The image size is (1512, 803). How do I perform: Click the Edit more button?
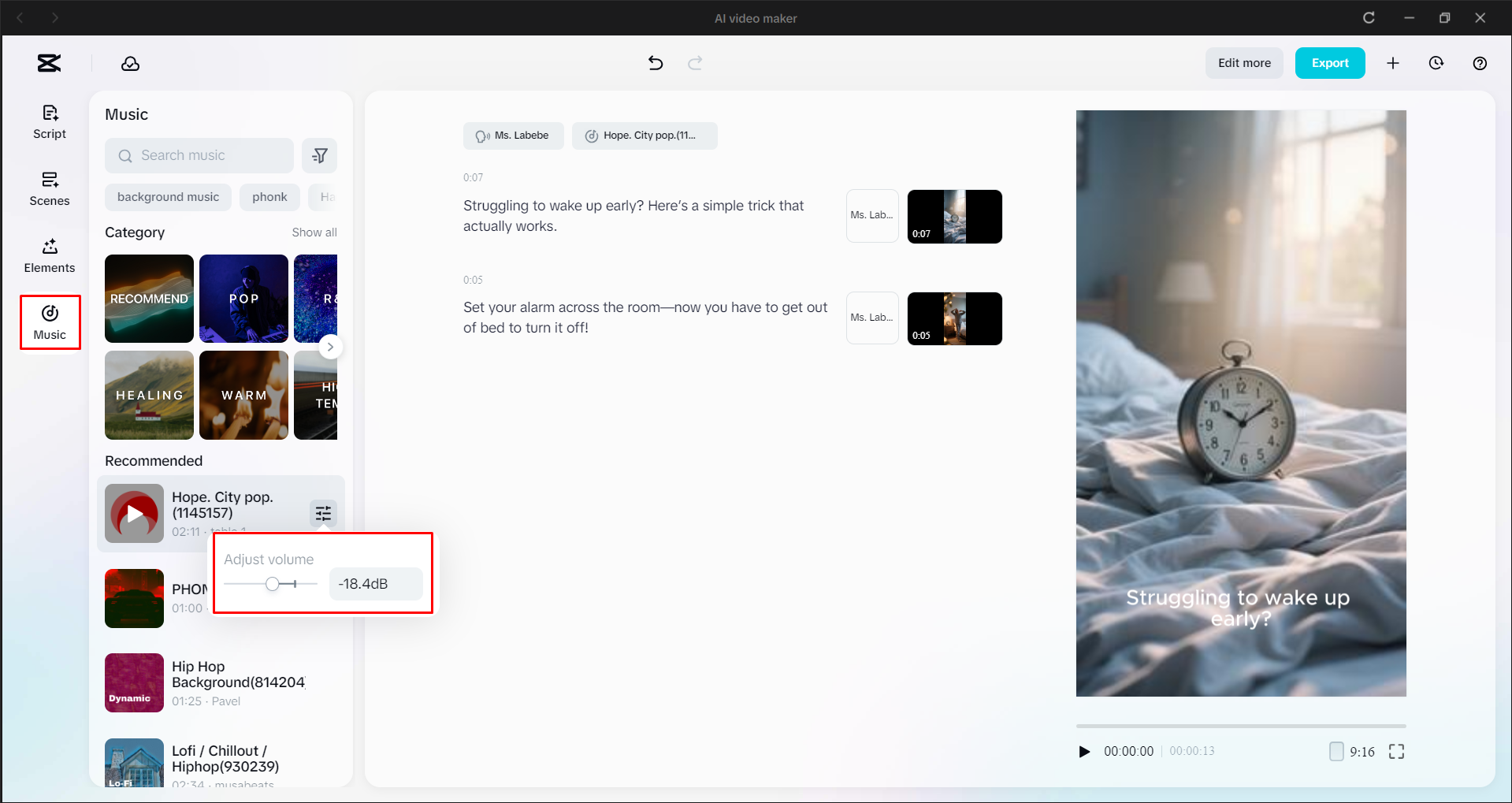click(x=1243, y=63)
